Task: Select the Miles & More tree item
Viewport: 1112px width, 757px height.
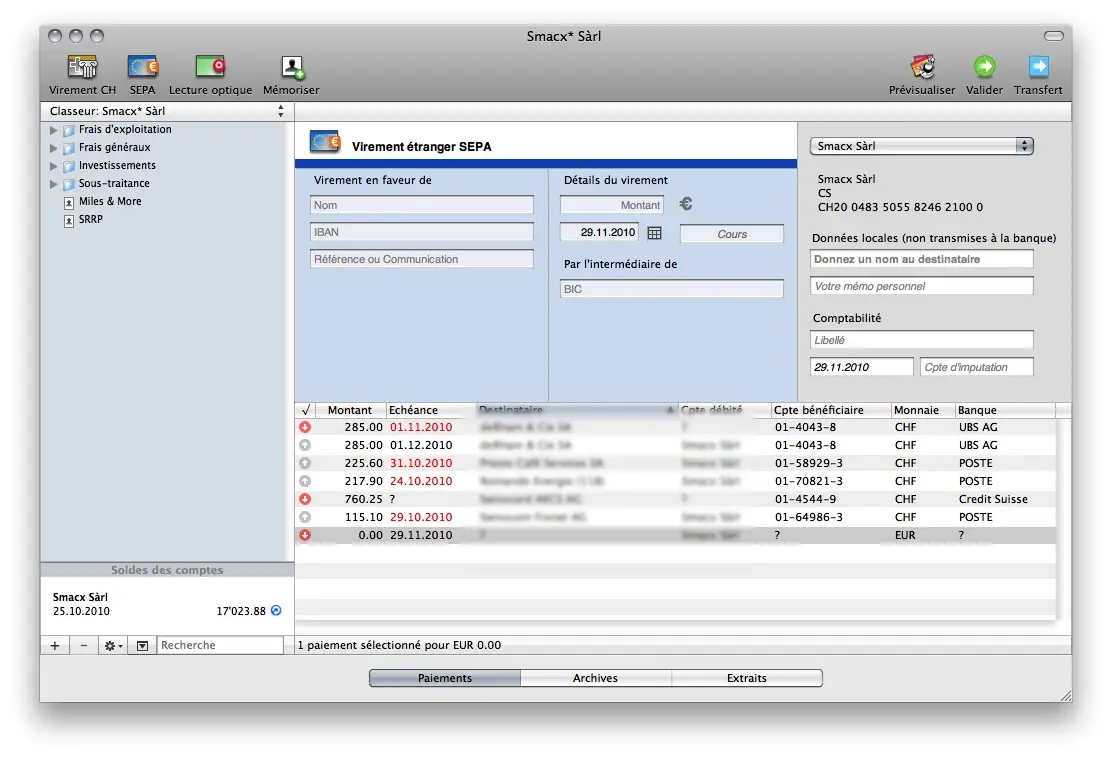Action: coord(110,201)
